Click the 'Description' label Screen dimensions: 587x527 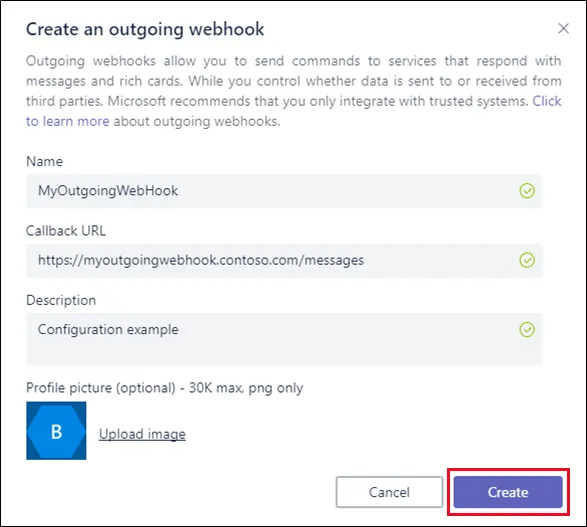coord(61,300)
